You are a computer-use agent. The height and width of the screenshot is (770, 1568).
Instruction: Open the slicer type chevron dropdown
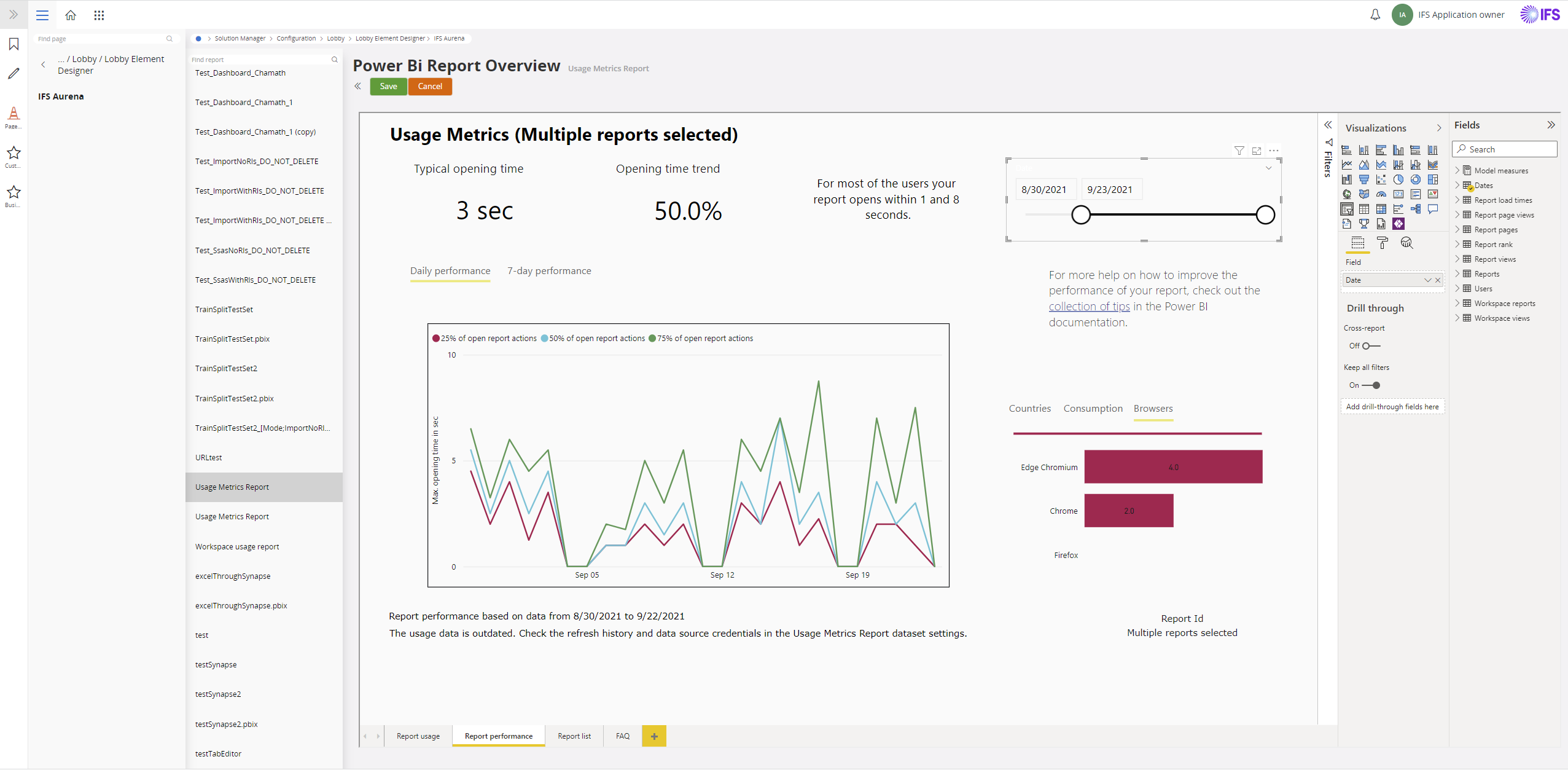[1268, 168]
